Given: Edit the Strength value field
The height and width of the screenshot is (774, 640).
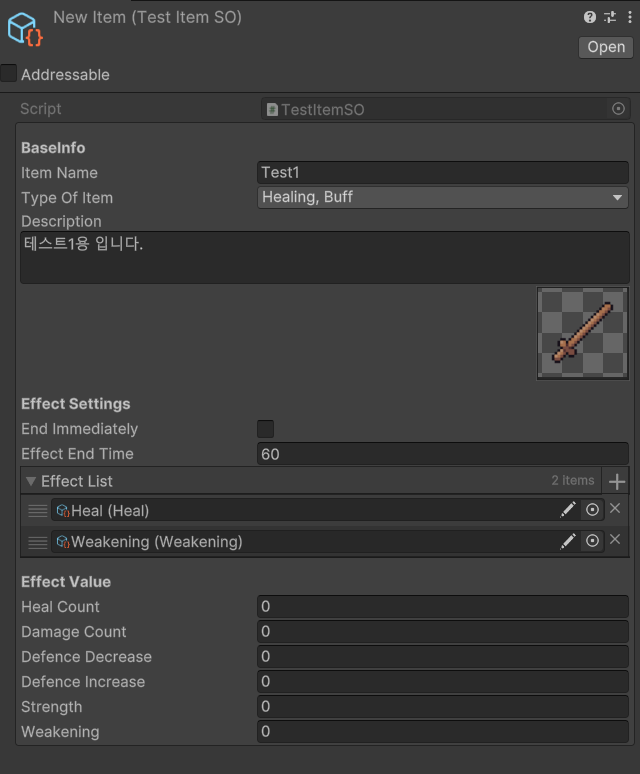Looking at the screenshot, I should tap(443, 706).
